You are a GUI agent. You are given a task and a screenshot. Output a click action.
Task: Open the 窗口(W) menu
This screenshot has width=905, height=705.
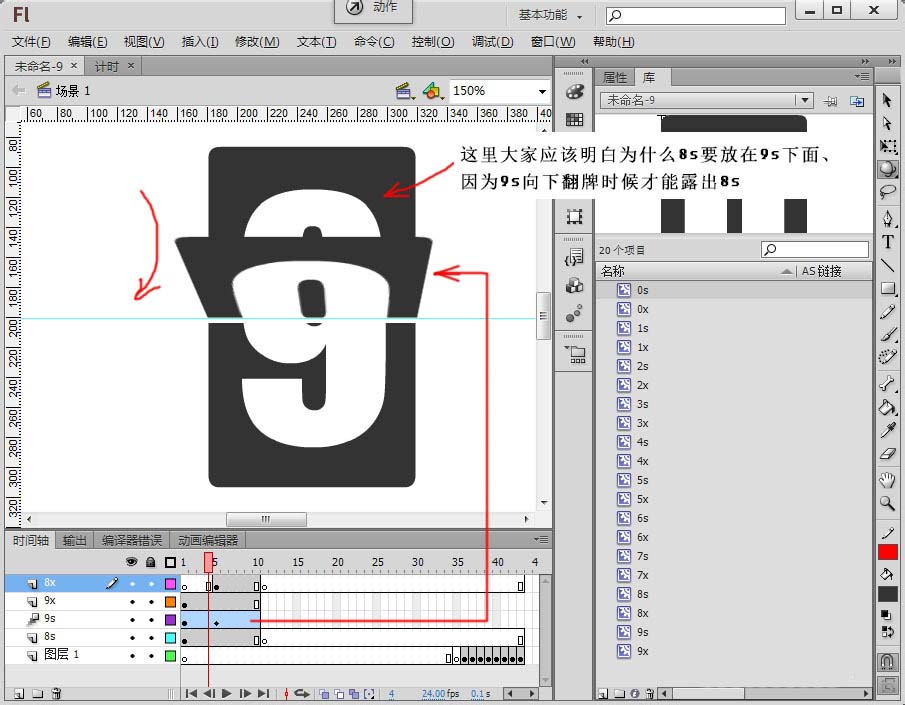553,42
